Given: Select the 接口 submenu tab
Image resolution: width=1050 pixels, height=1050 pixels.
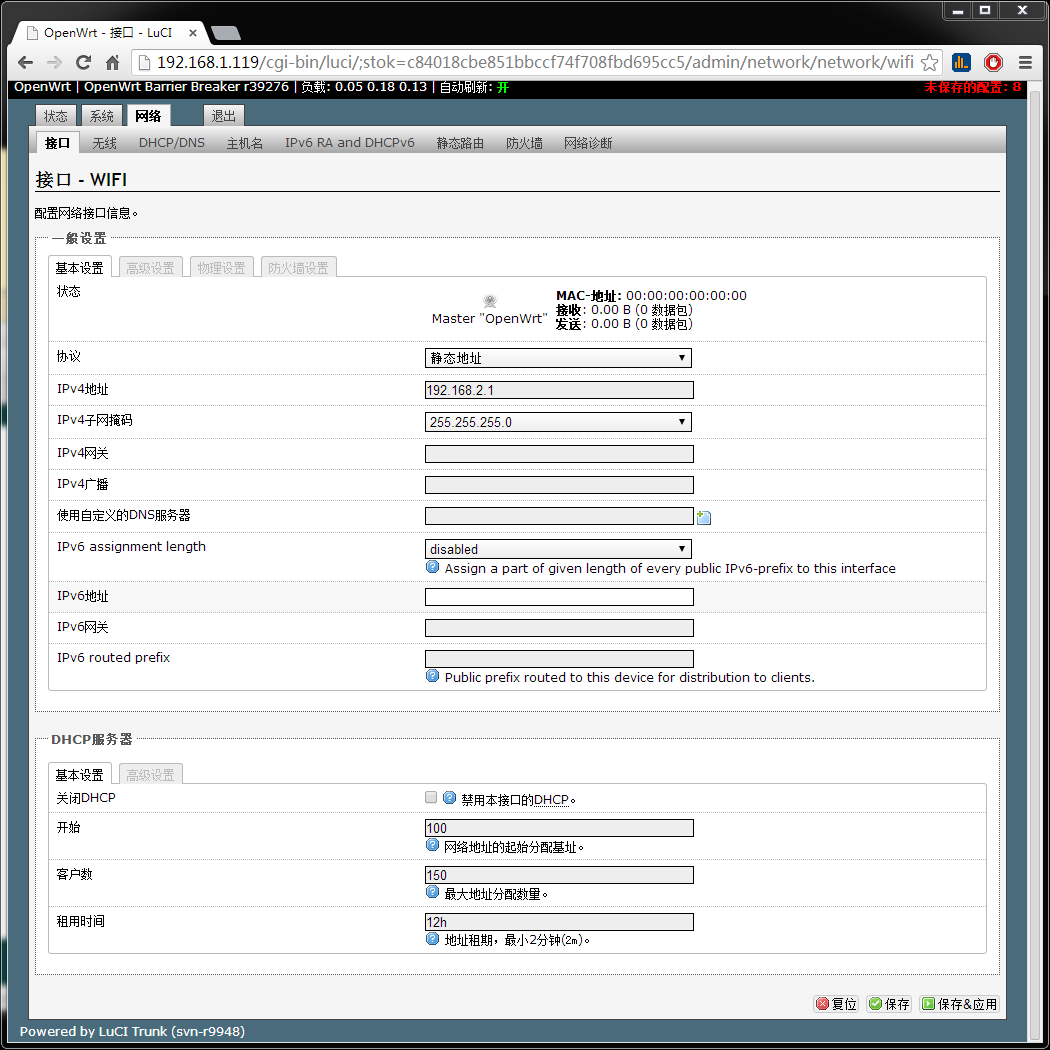Looking at the screenshot, I should click(x=57, y=143).
